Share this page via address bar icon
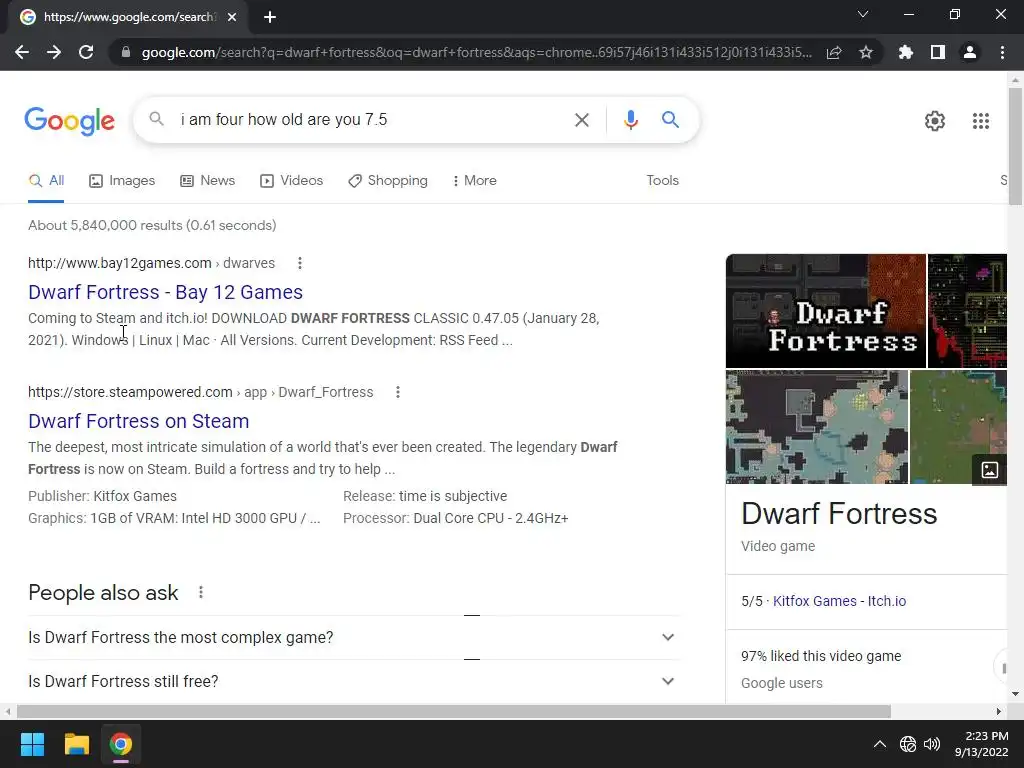This screenshot has height=768, width=1024. [x=834, y=52]
